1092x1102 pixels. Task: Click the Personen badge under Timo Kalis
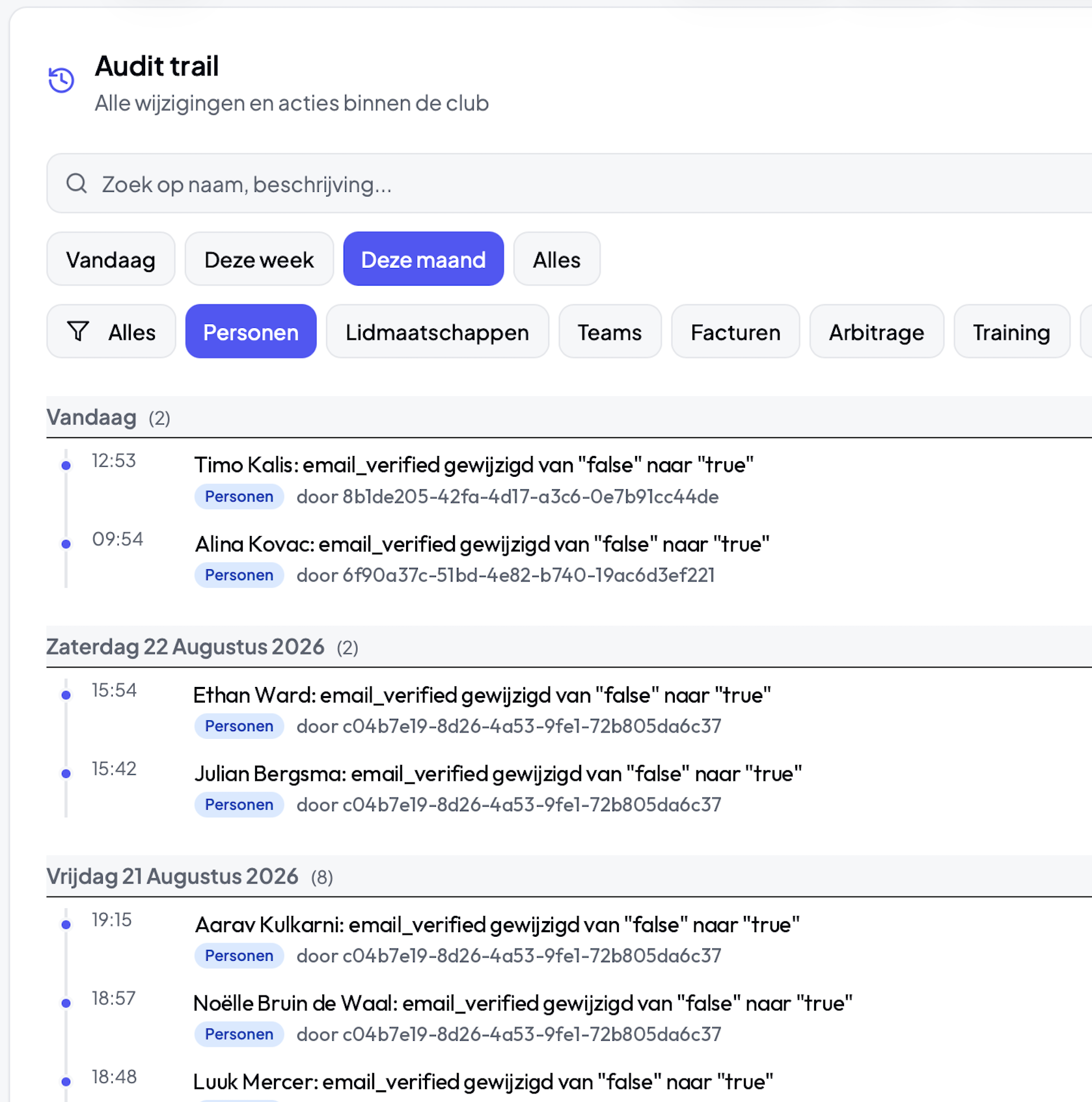[x=239, y=496]
